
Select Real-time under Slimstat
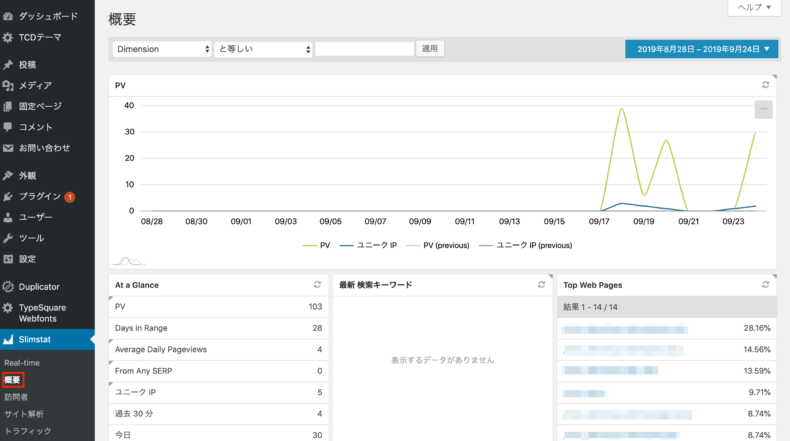tap(22, 362)
